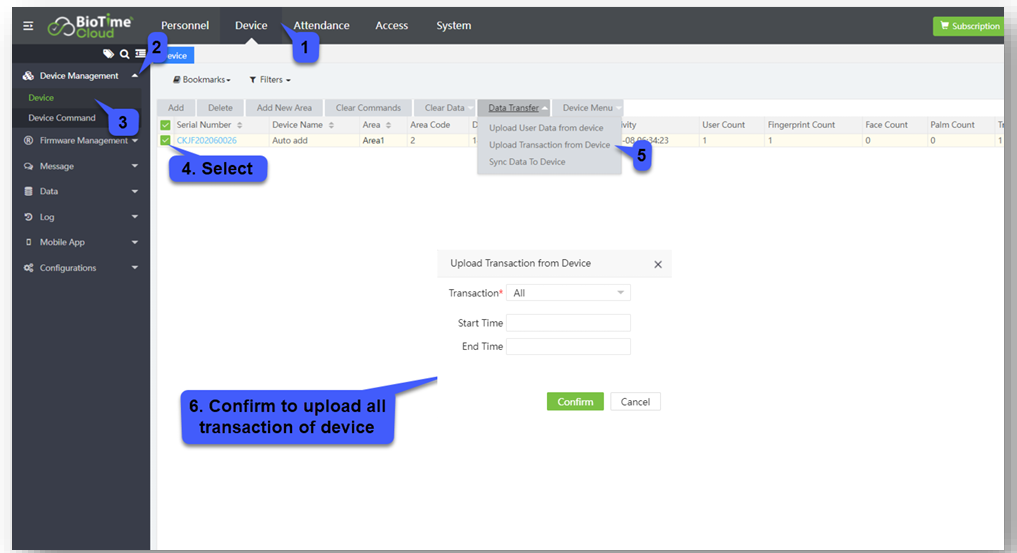The image size is (1017, 553).
Task: Open the Transaction dropdown set to All
Action: point(568,293)
